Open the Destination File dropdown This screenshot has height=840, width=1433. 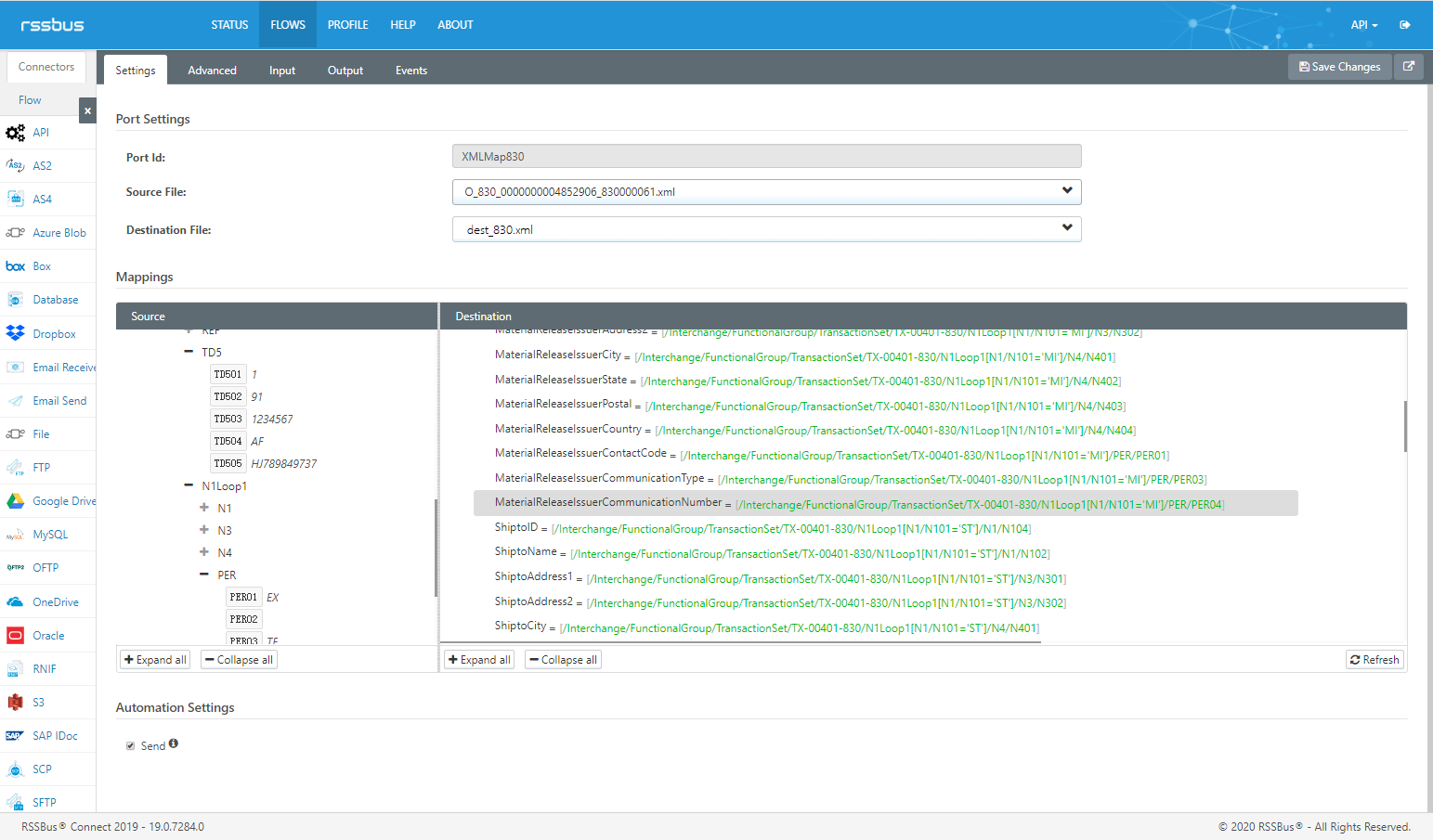coord(766,229)
